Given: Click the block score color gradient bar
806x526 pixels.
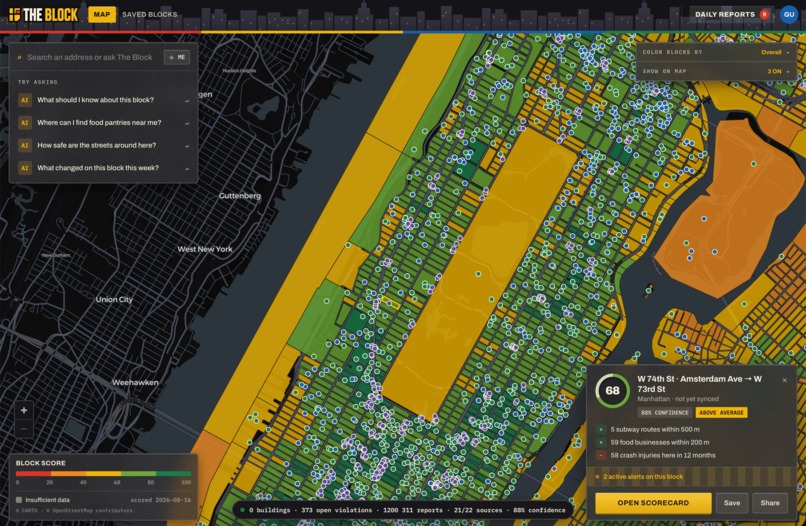Looking at the screenshot, I should click(x=103, y=474).
